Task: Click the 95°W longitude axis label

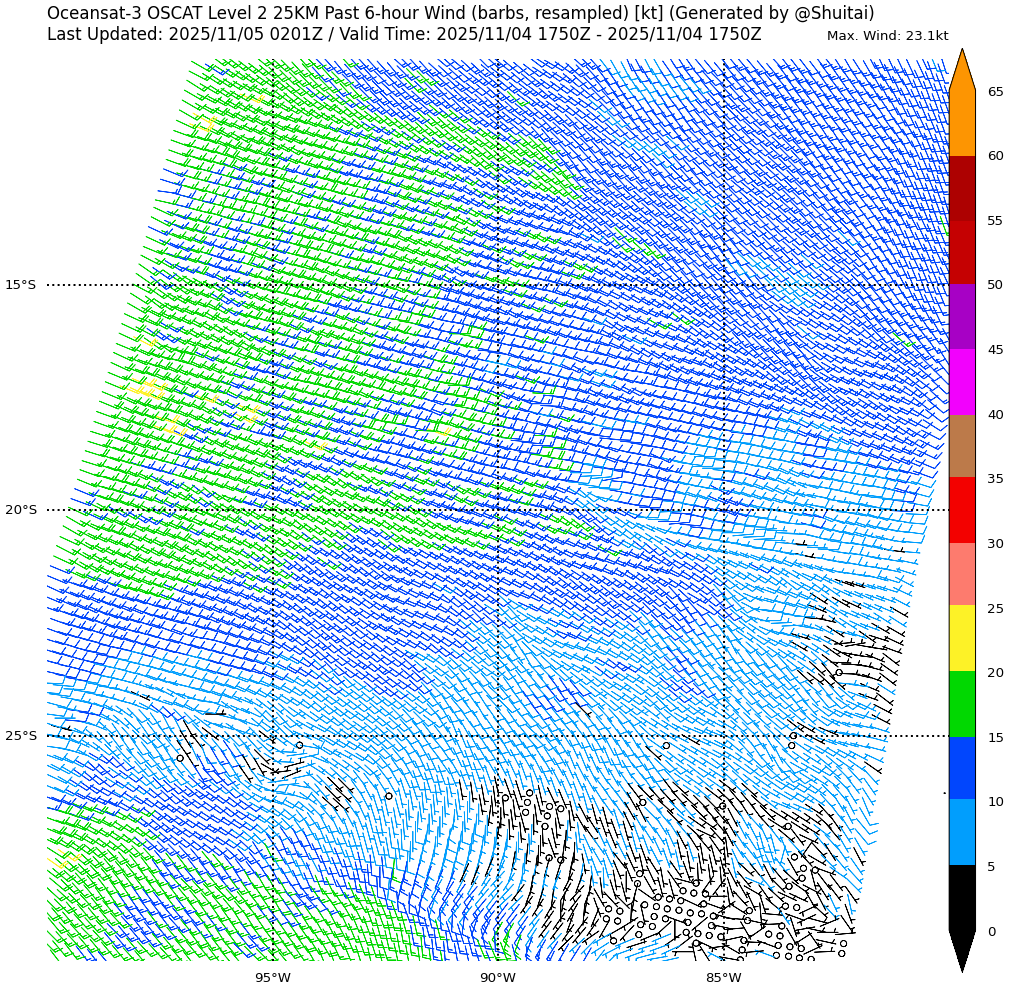Action: [273, 978]
